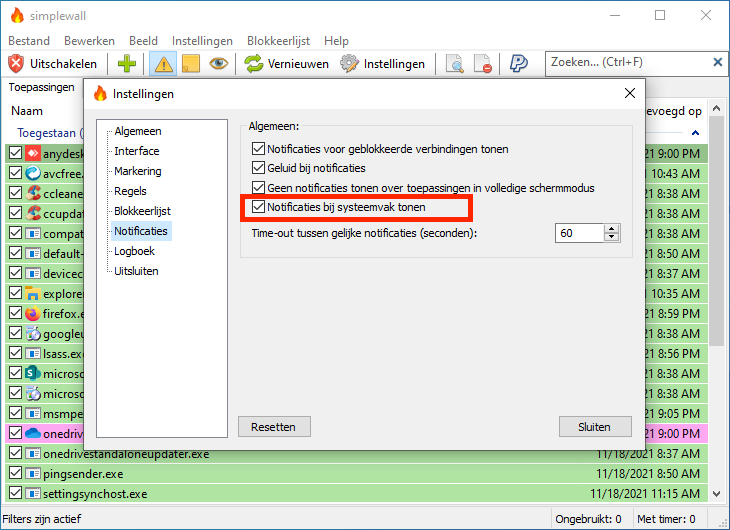Screen dimensions: 730x530
Task: Open the Blokkeerlijst menu
Action: pyautogui.click(x=278, y=41)
